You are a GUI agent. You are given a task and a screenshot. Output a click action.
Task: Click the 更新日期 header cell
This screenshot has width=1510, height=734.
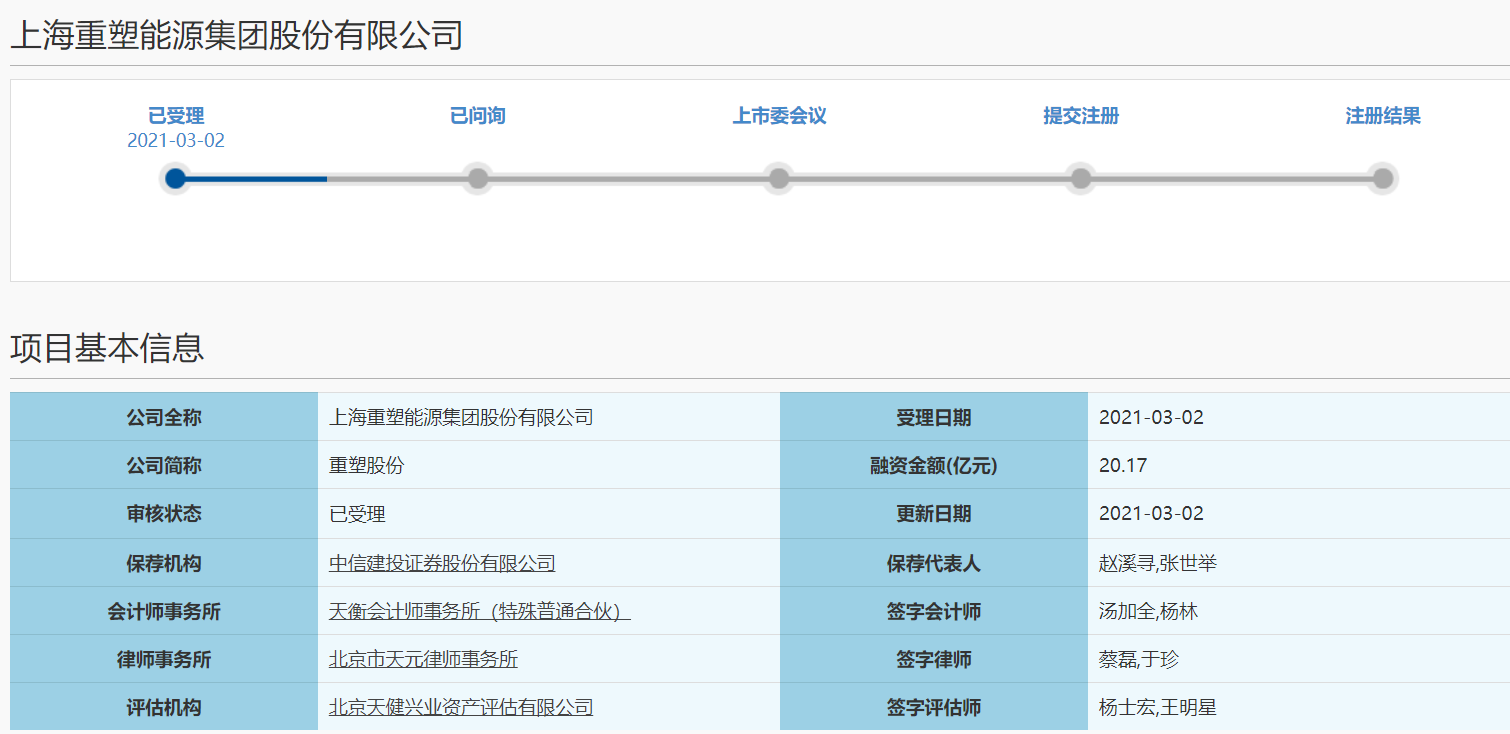(934, 514)
